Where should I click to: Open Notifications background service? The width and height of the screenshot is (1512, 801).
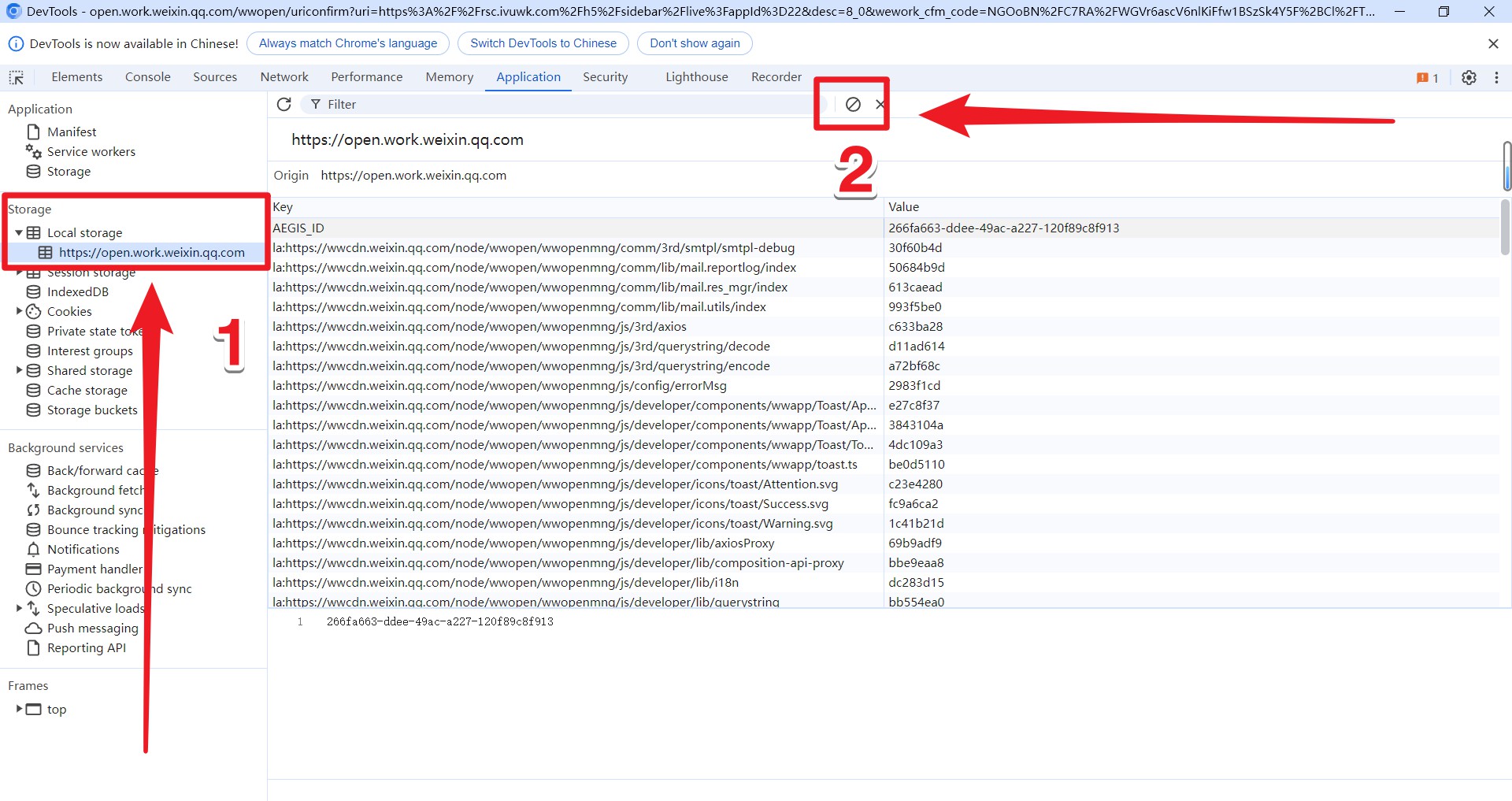(x=83, y=549)
